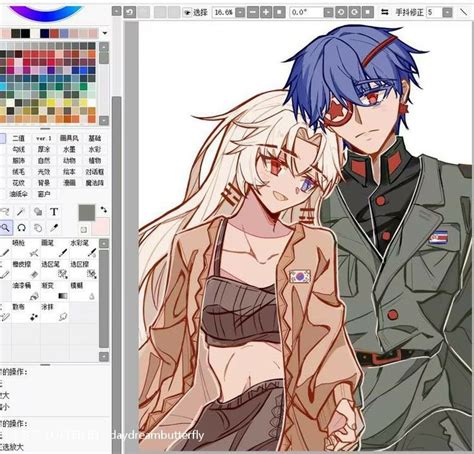Screen dimensions: 474x454
Task: Click the 16.6% zoom value field
Action: click(224, 13)
